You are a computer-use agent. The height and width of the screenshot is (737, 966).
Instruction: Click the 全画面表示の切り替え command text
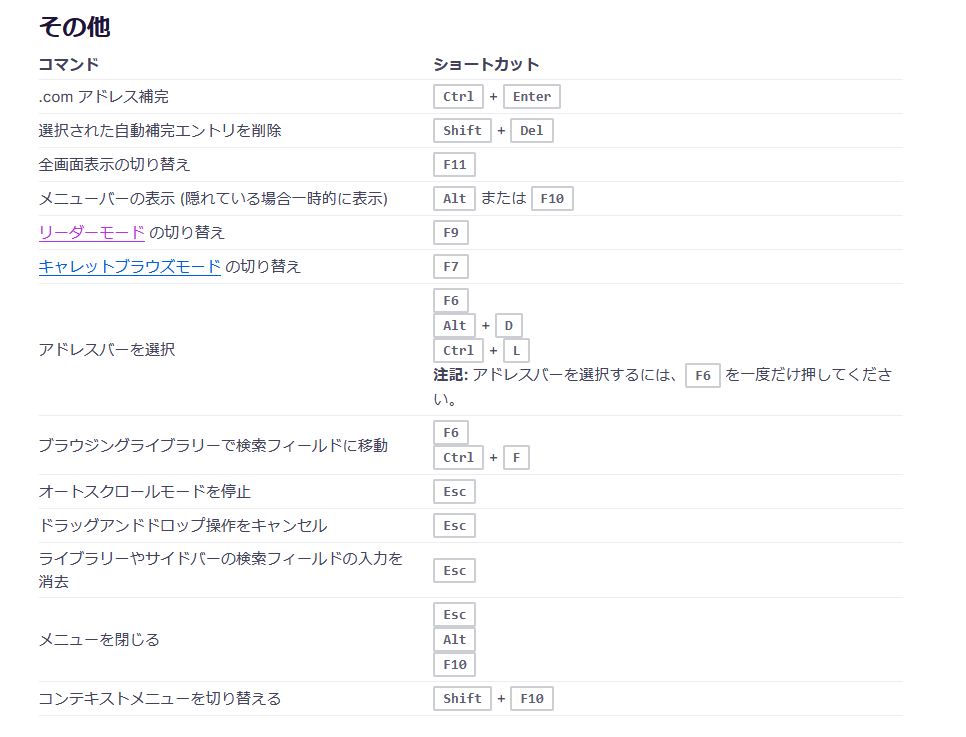[114, 164]
